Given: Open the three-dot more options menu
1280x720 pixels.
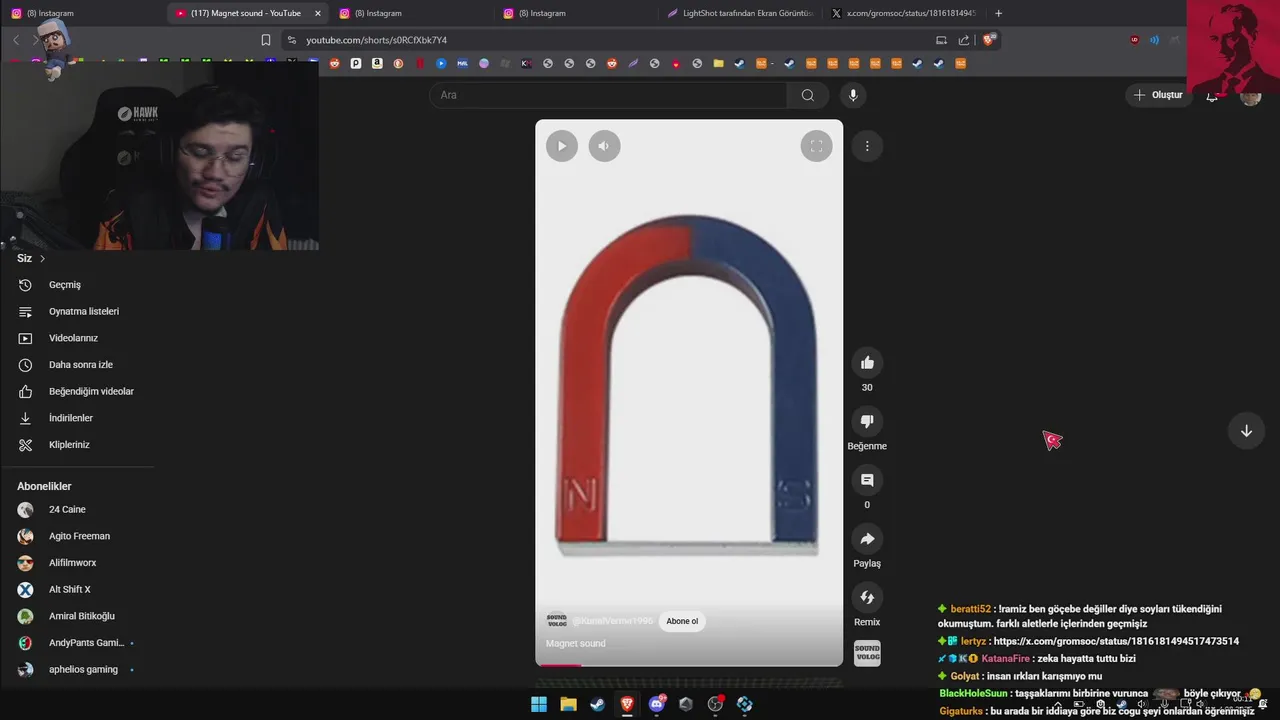Looking at the screenshot, I should [x=867, y=146].
